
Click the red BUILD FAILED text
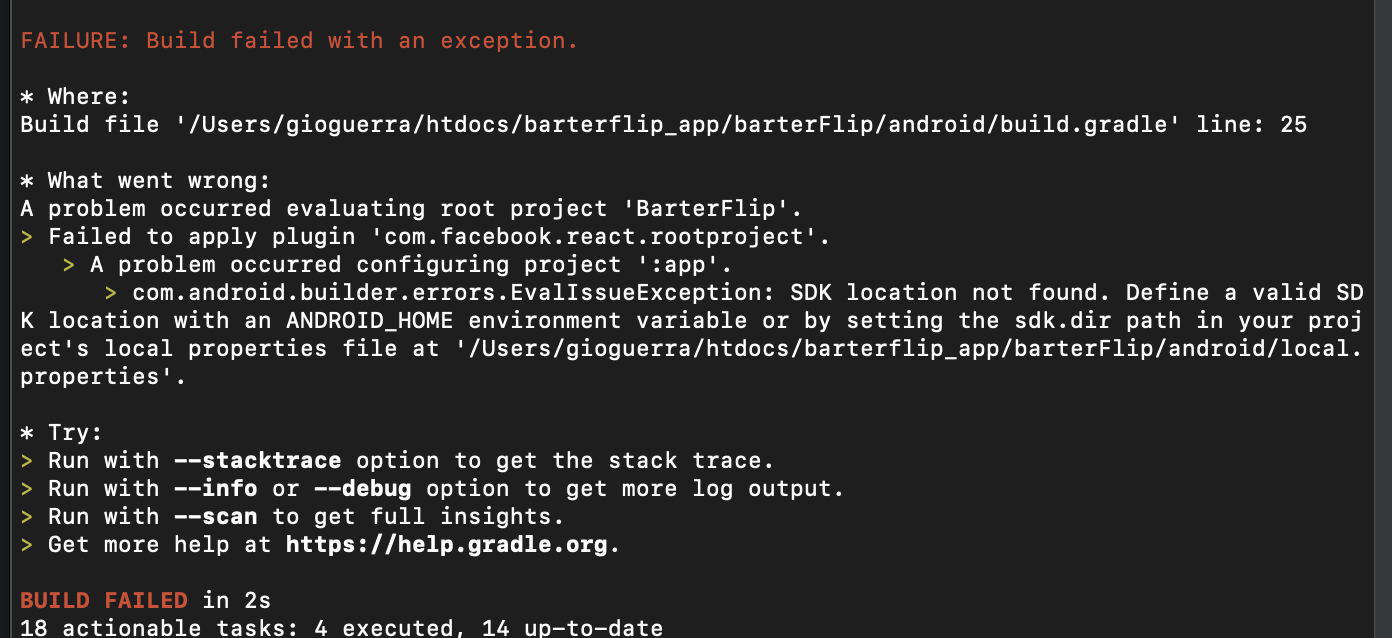104,601
